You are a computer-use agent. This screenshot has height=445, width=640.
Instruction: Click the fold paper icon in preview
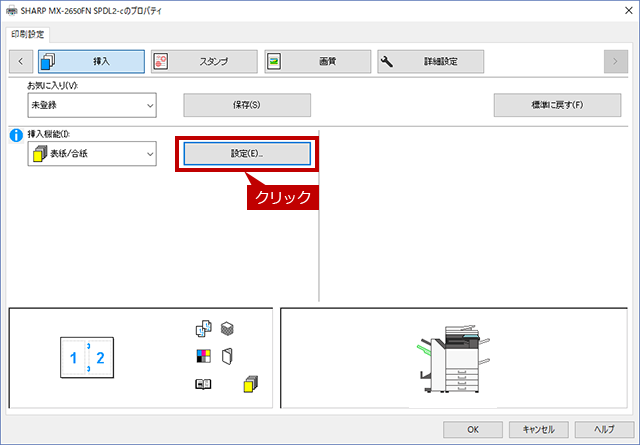tap(227, 356)
